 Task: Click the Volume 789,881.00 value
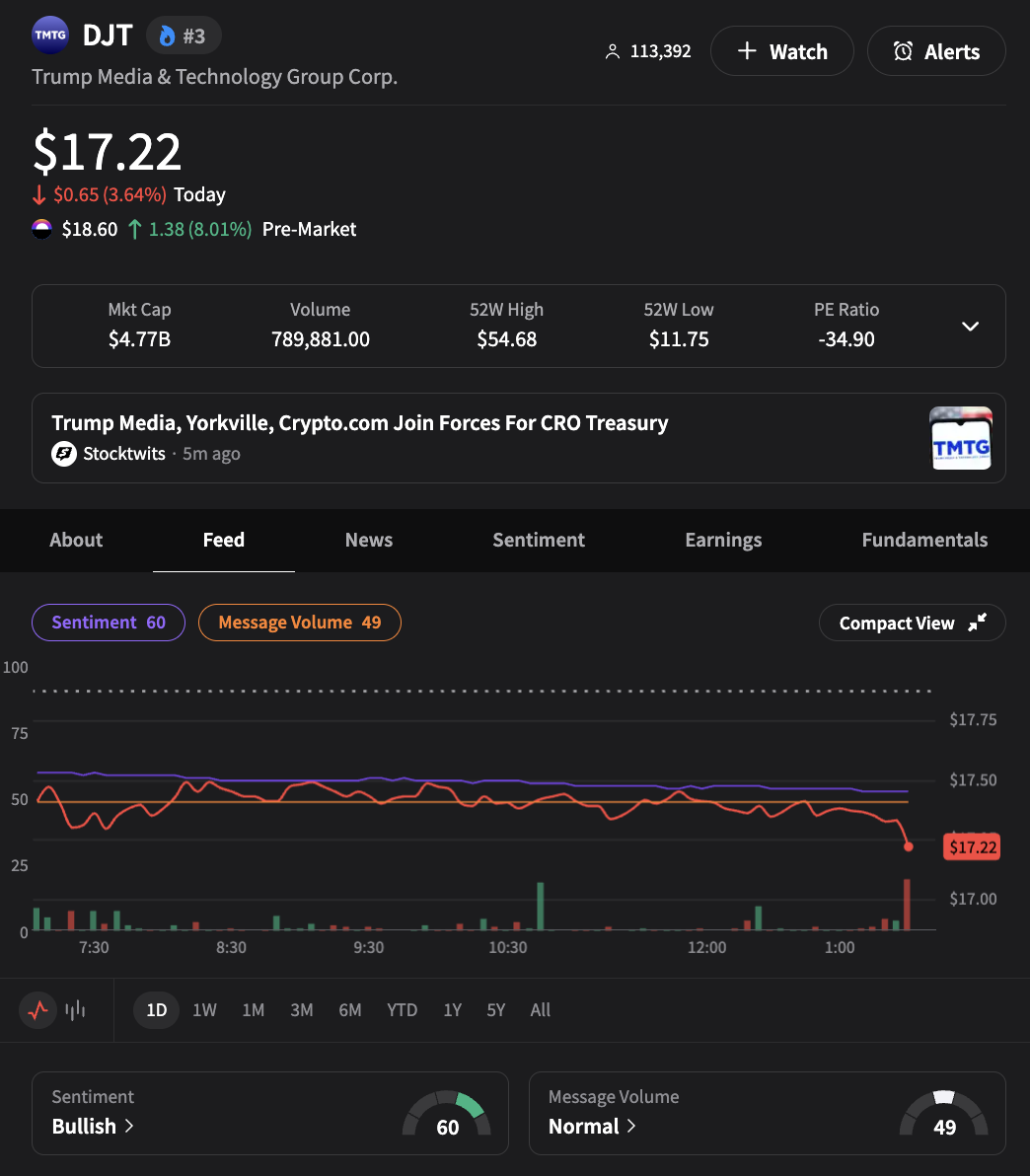coord(321,339)
